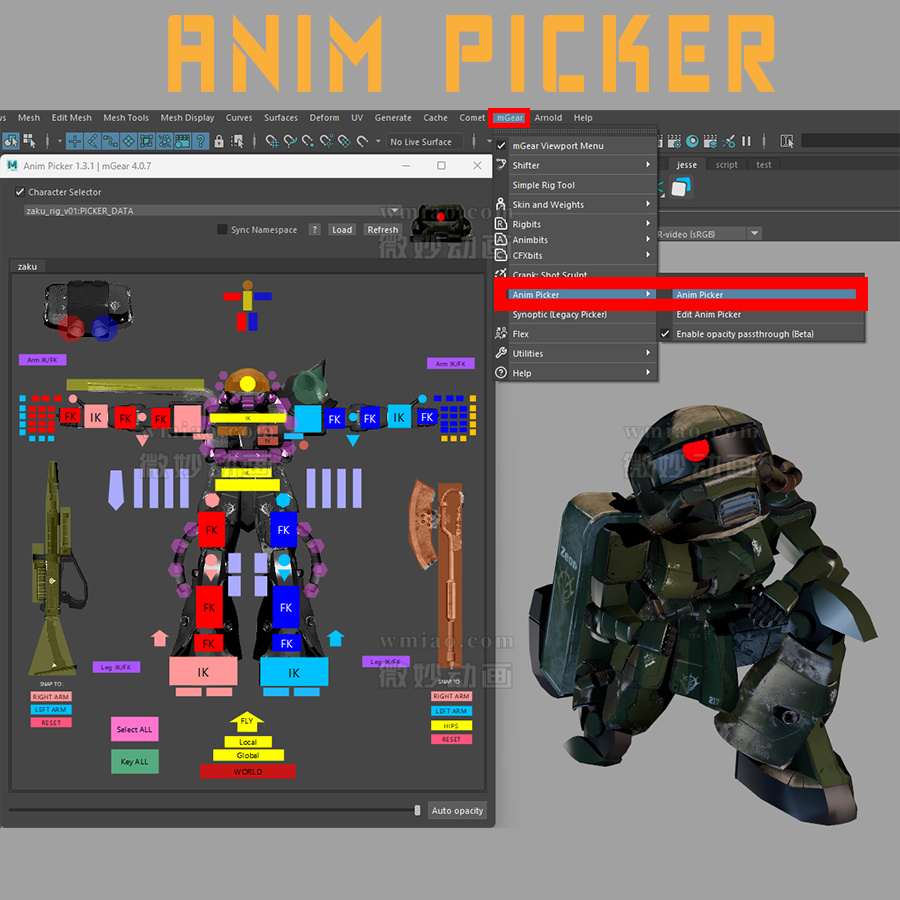Enable the Sync Namespace checkbox

point(221,229)
